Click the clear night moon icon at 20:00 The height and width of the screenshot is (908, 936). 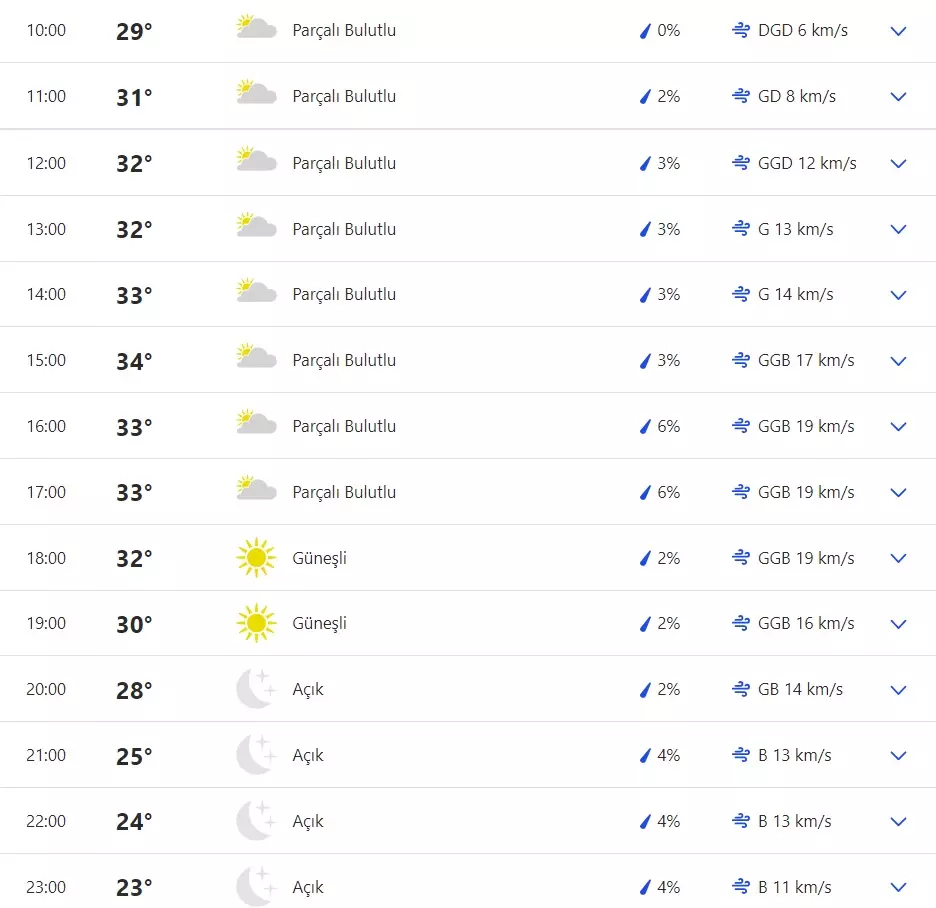255,689
